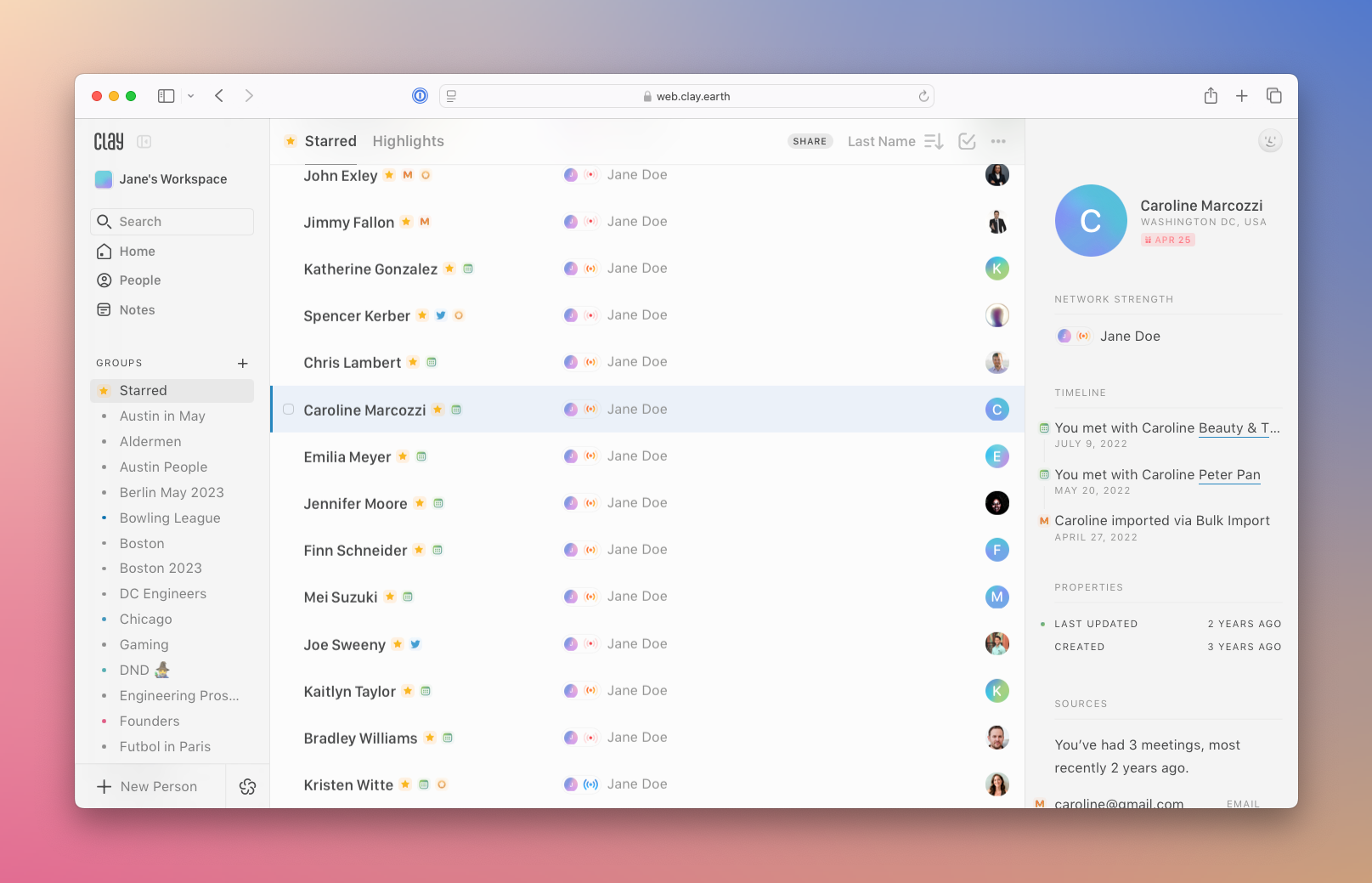Open the three-dot more options menu
This screenshot has width=1372, height=883.
click(x=998, y=142)
